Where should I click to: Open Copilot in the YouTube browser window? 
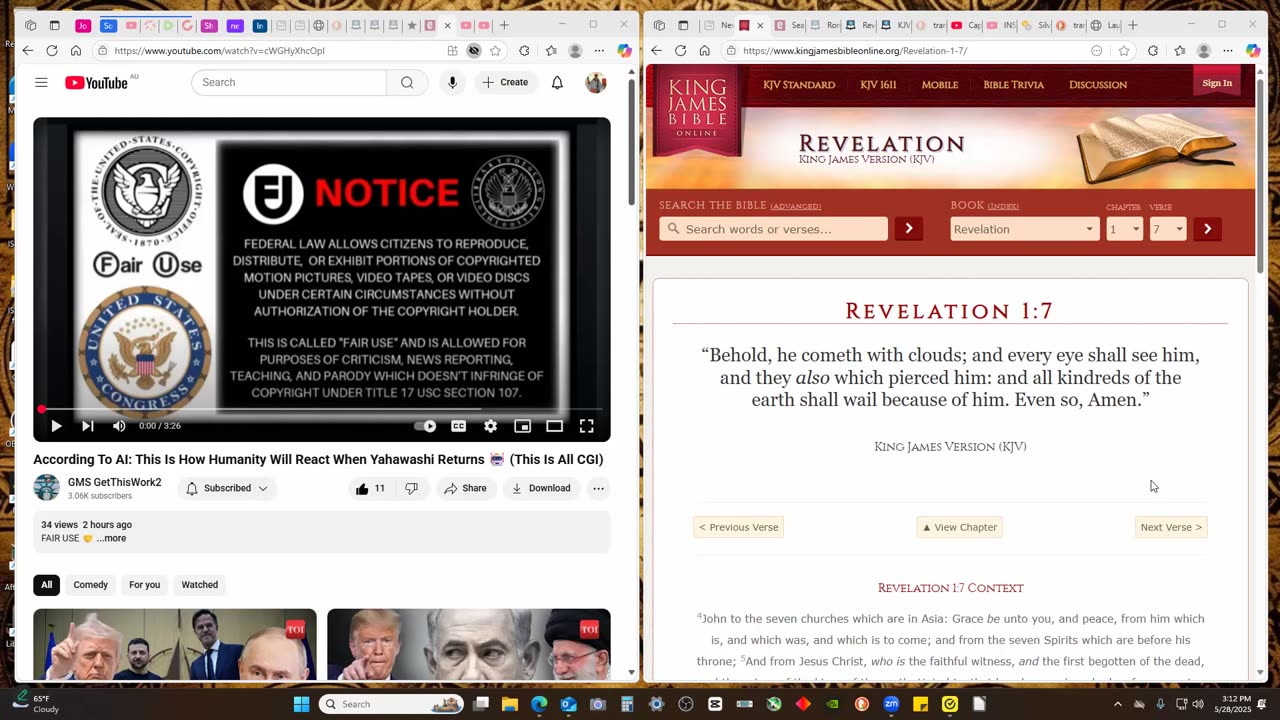click(x=624, y=50)
